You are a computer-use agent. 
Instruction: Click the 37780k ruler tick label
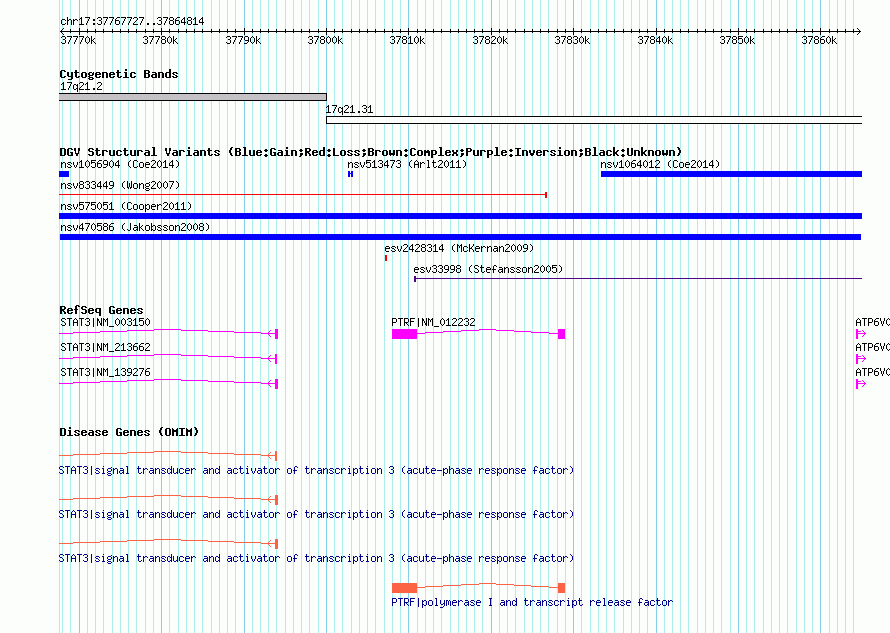click(x=160, y=40)
